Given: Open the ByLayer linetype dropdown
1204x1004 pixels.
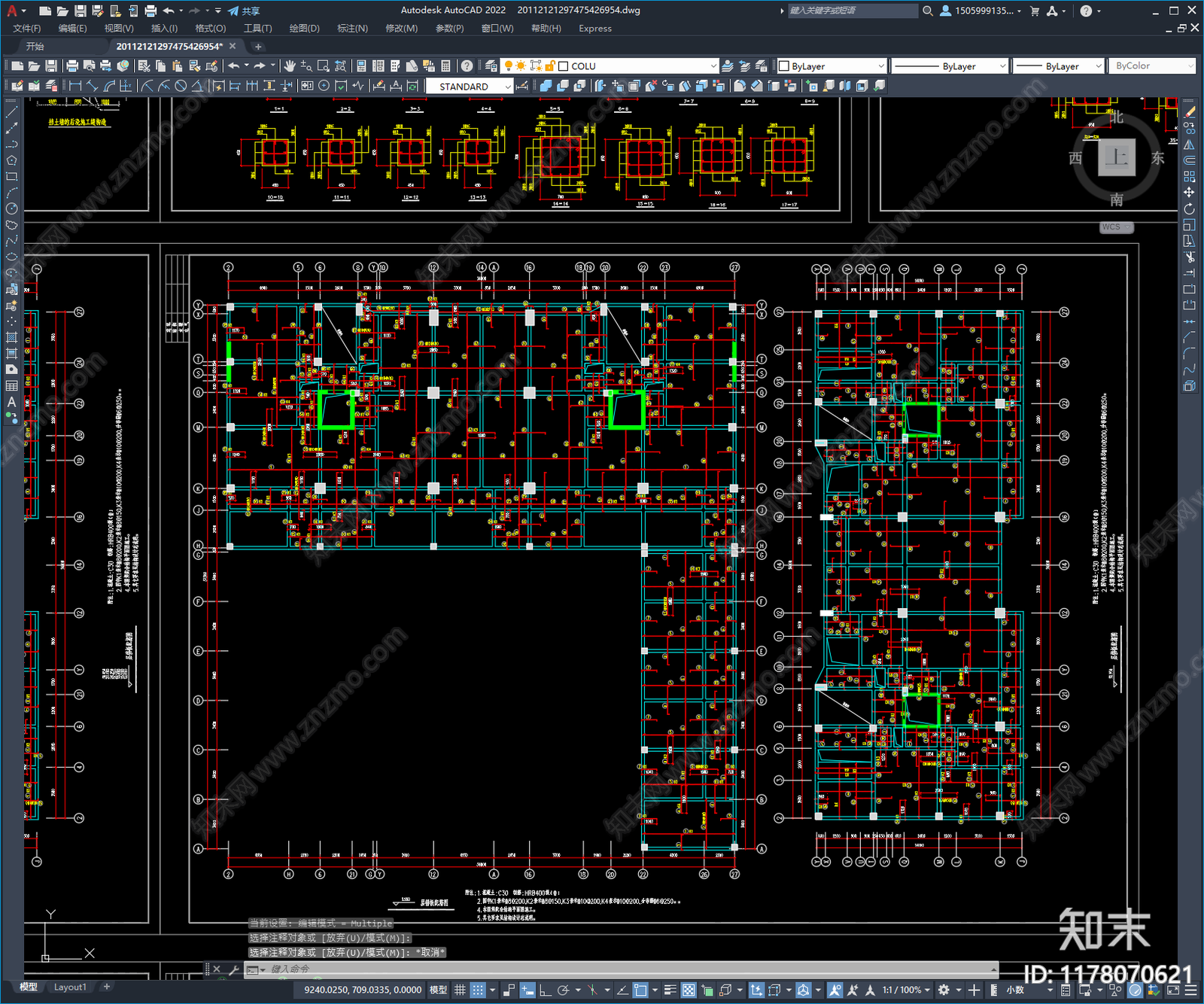Looking at the screenshot, I should tap(950, 66).
